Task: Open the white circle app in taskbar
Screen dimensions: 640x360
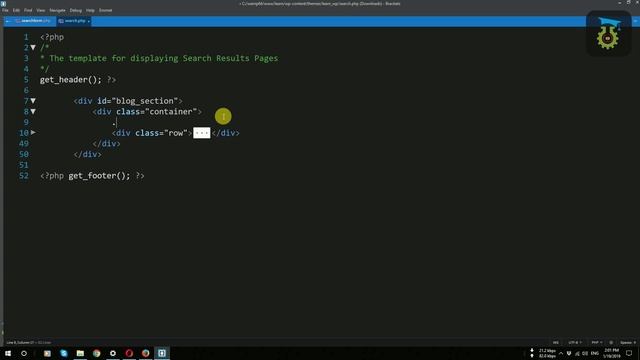Action: pos(113,353)
